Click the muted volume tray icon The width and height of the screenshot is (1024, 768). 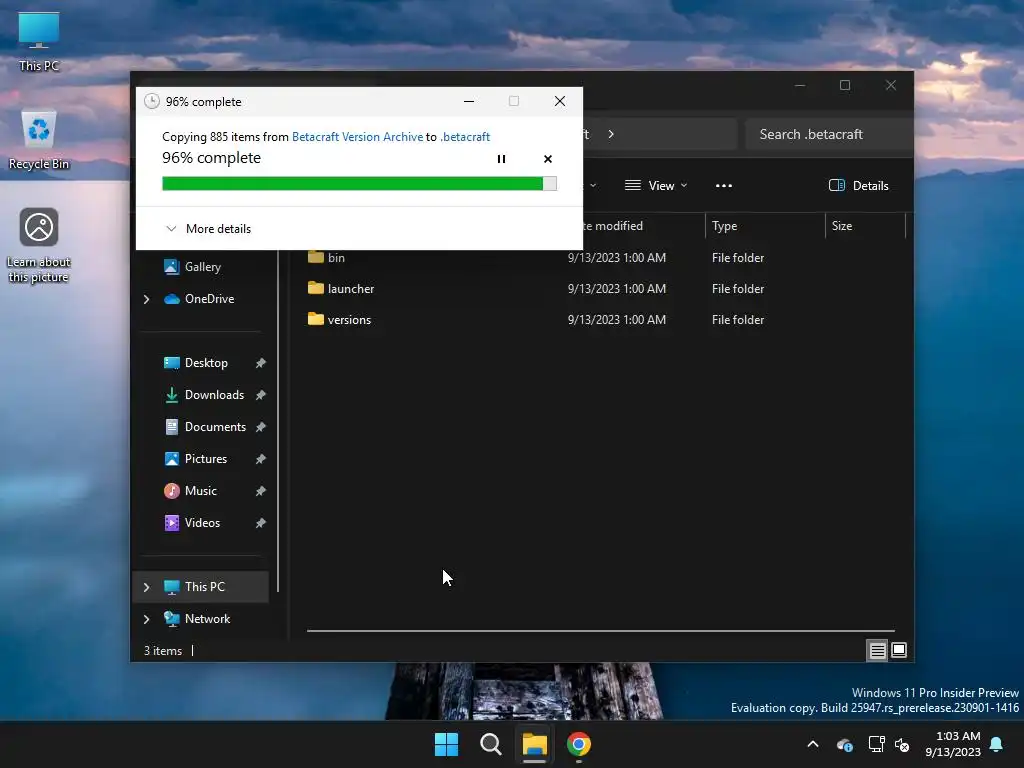[x=902, y=744]
